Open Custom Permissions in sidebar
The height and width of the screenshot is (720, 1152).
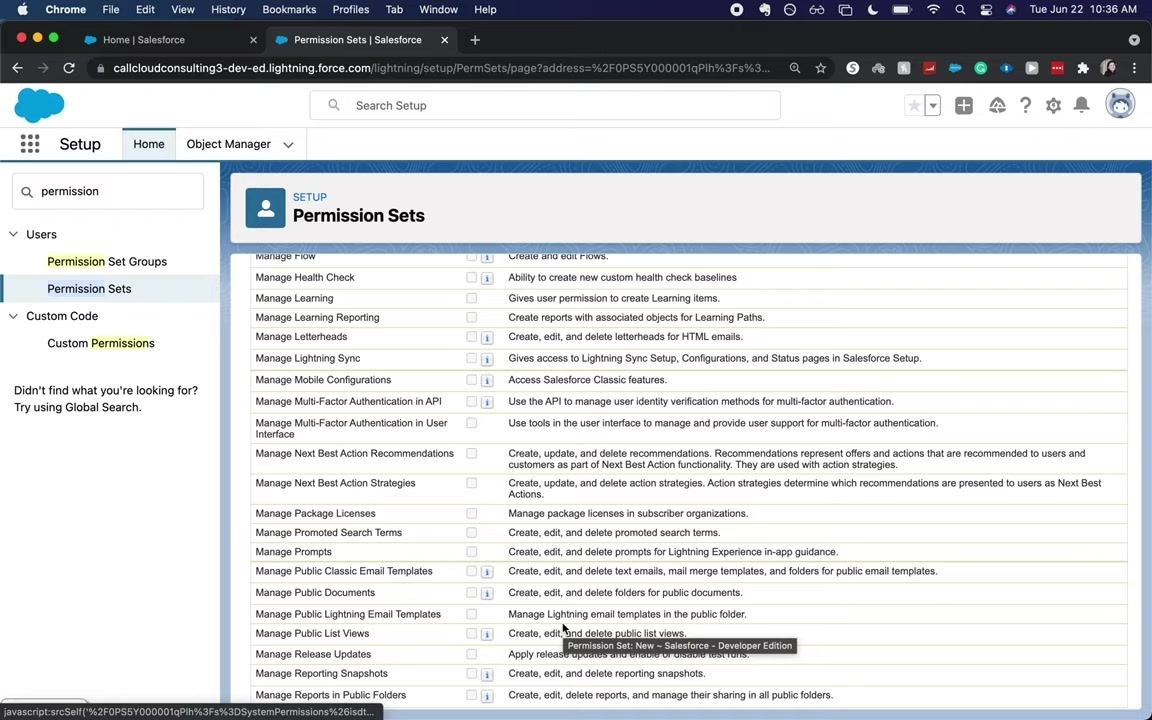tap(101, 343)
